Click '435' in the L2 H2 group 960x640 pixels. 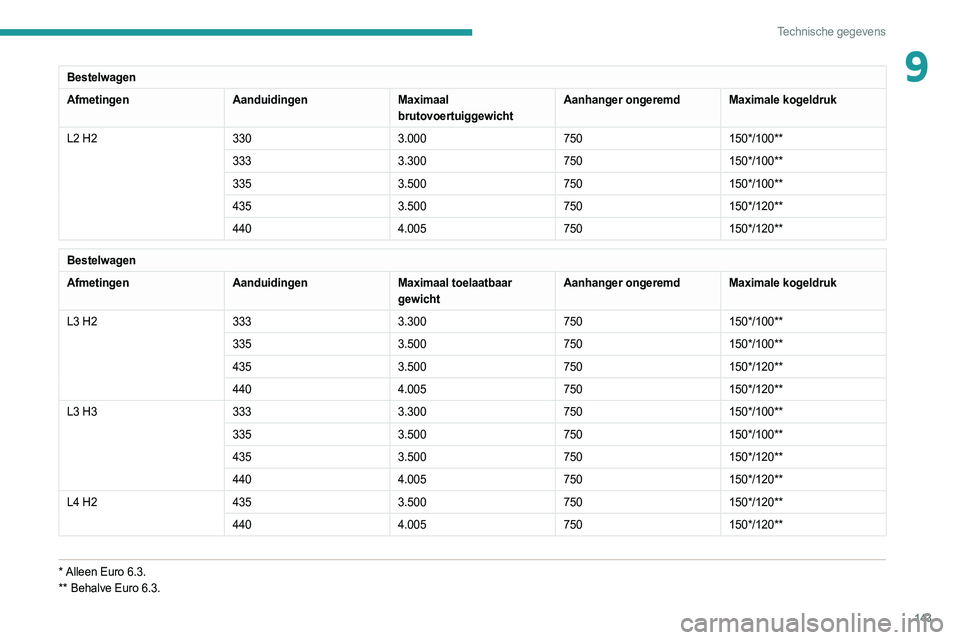click(x=242, y=206)
